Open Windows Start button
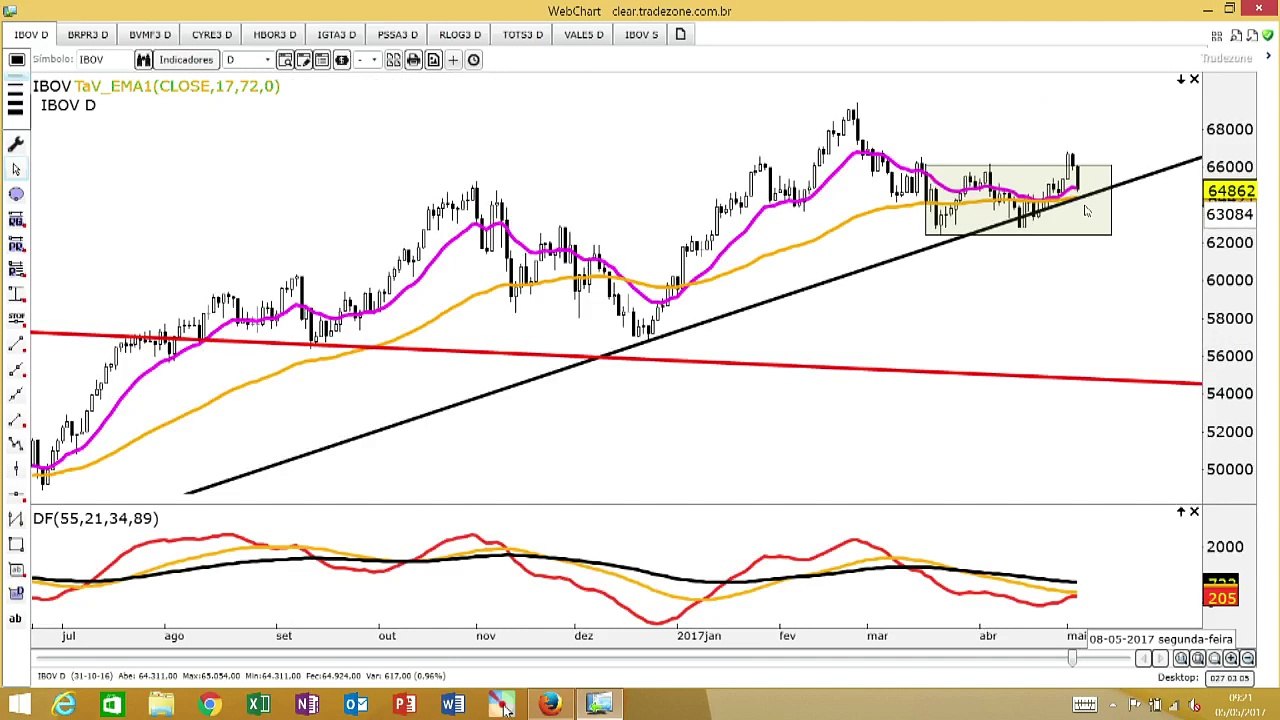1280x720 pixels. tap(18, 705)
